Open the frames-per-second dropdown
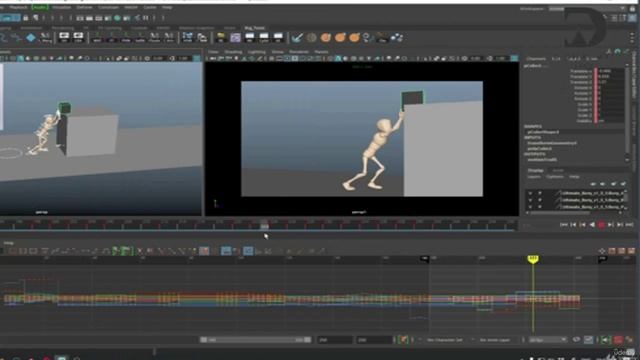This screenshot has height=360, width=640. pos(547,340)
